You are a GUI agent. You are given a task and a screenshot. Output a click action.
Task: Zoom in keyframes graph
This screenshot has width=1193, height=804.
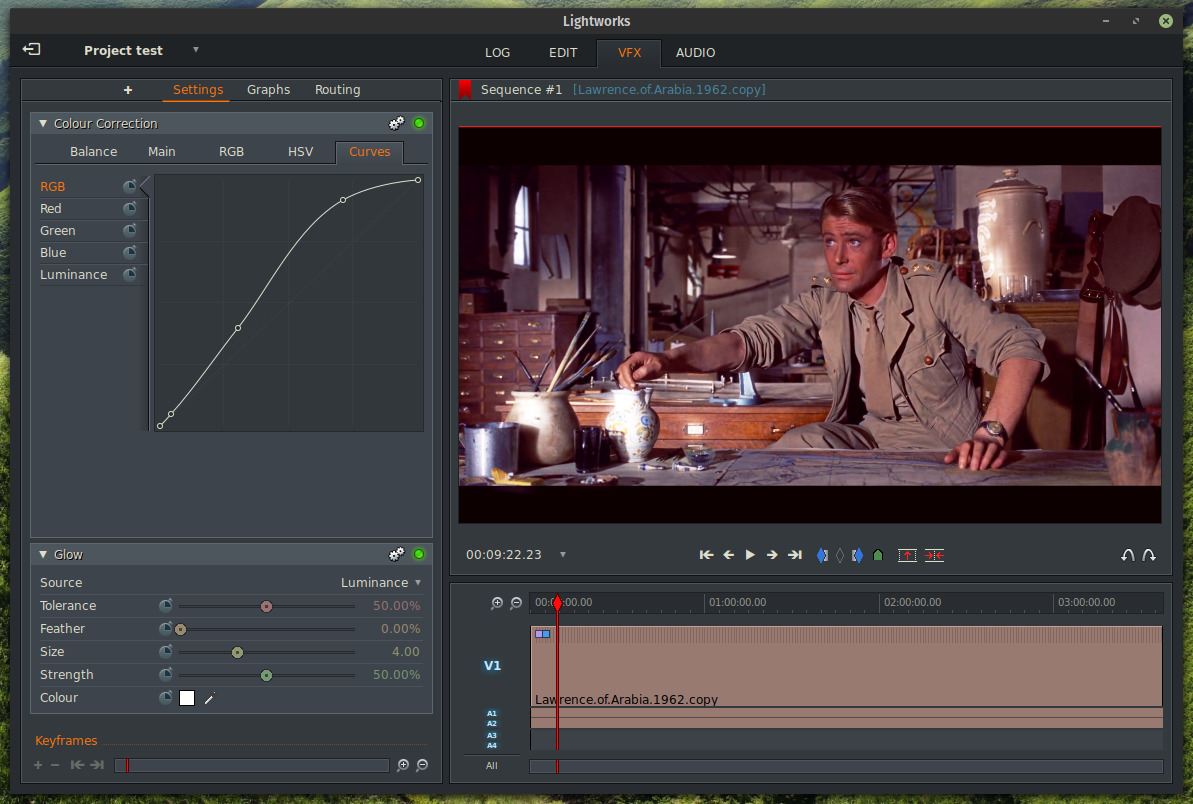403,765
